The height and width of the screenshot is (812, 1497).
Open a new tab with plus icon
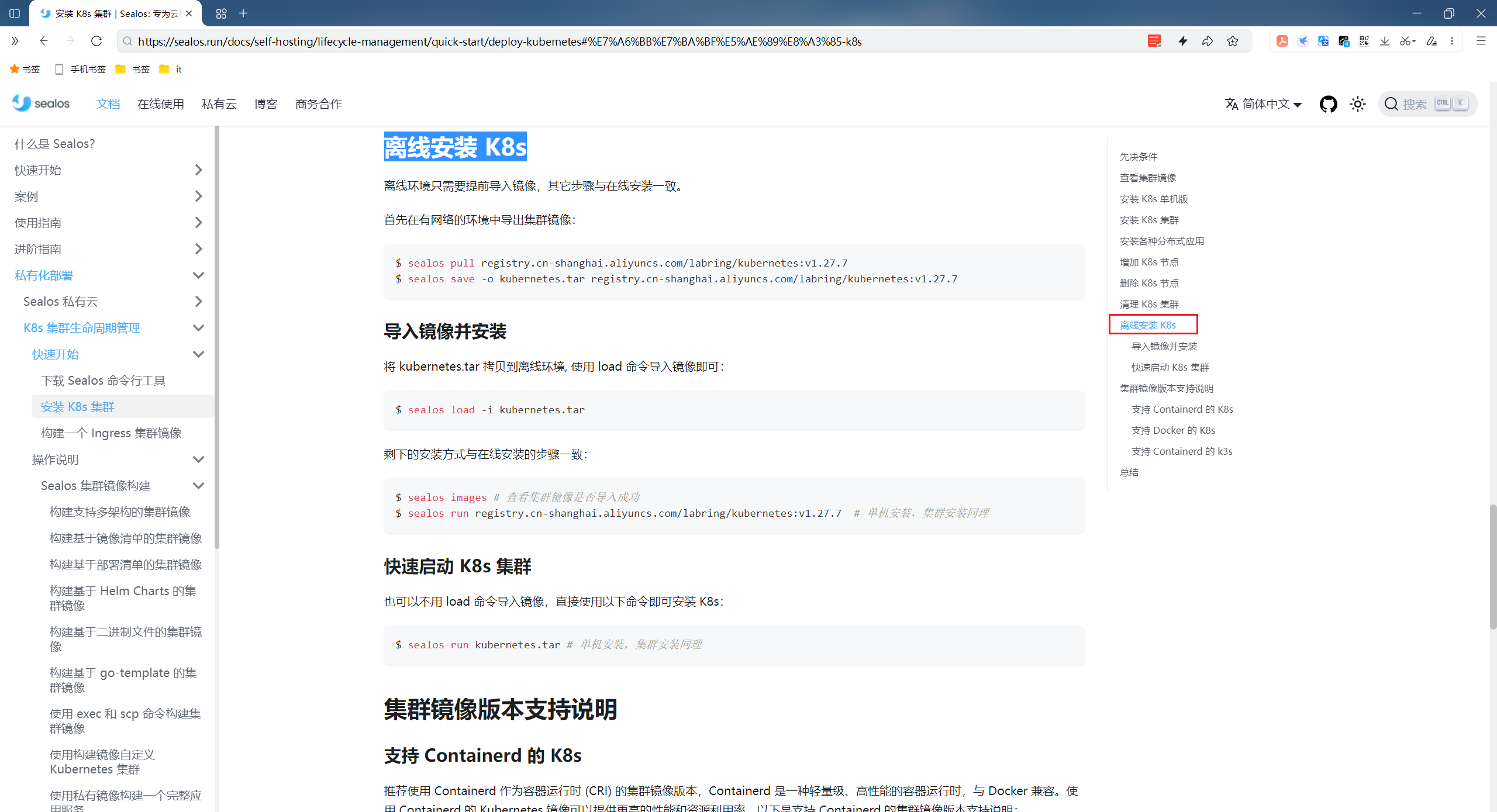[x=243, y=13]
